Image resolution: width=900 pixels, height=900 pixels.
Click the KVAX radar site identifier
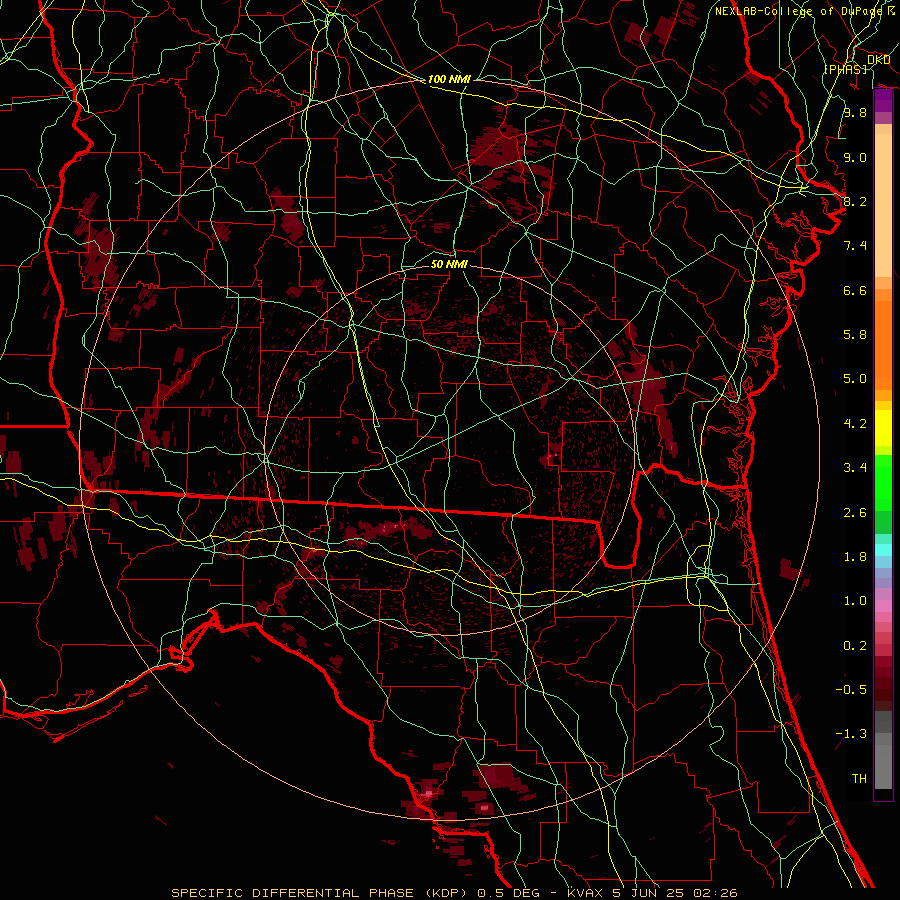[585, 893]
